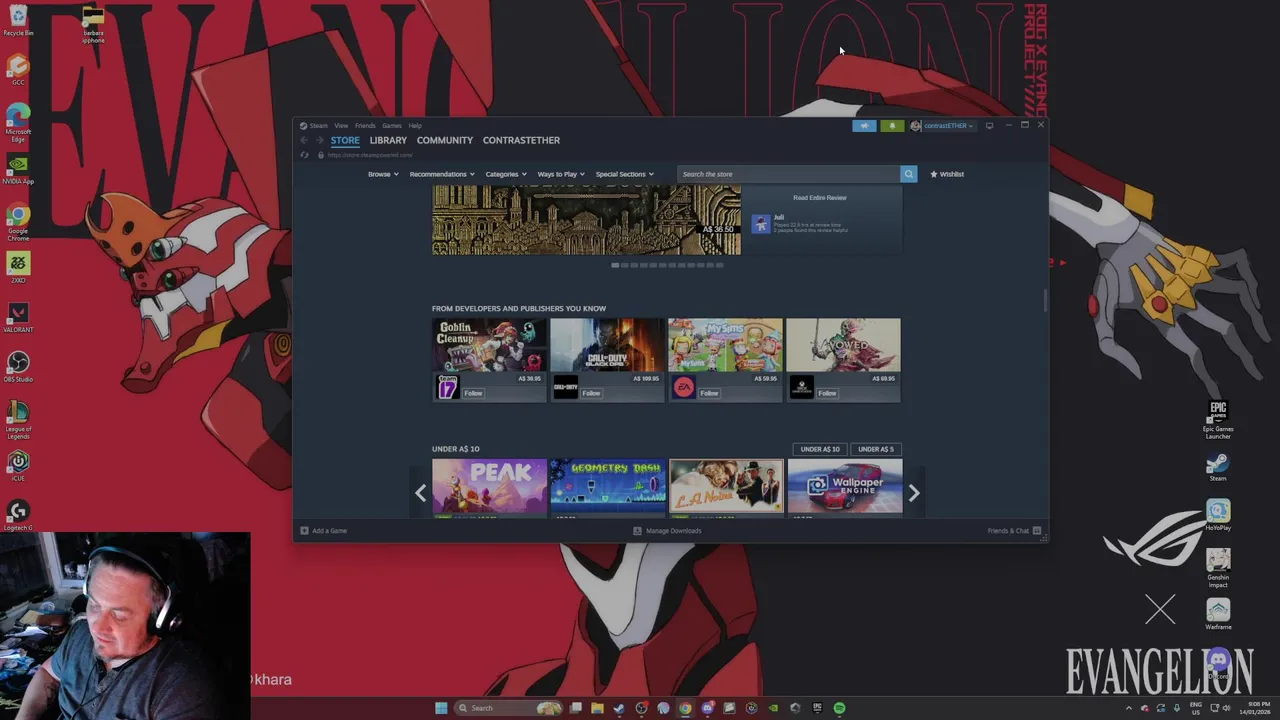Open the Games menu
Screen dimensions: 1280x720
(392, 126)
